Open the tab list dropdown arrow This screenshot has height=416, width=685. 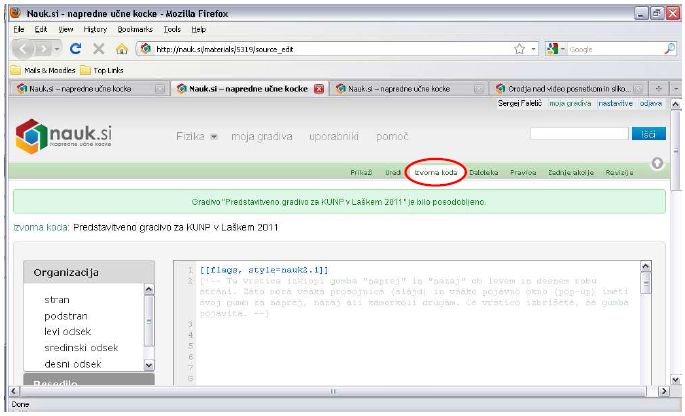pos(674,88)
